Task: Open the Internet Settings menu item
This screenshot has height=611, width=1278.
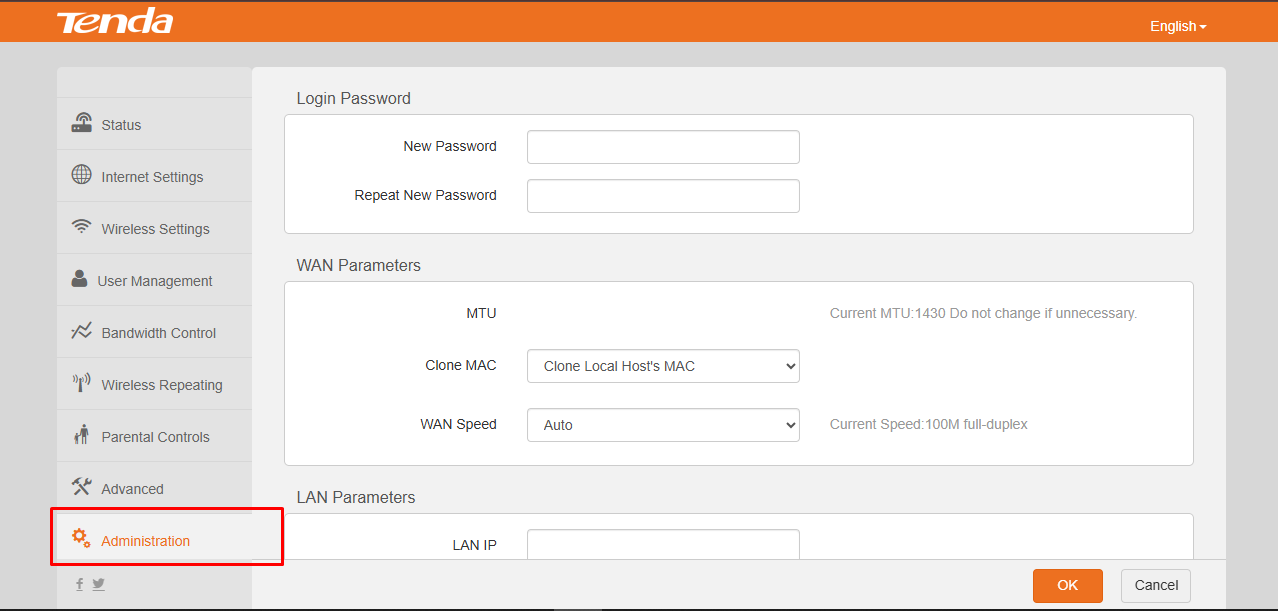Action: coord(152,177)
